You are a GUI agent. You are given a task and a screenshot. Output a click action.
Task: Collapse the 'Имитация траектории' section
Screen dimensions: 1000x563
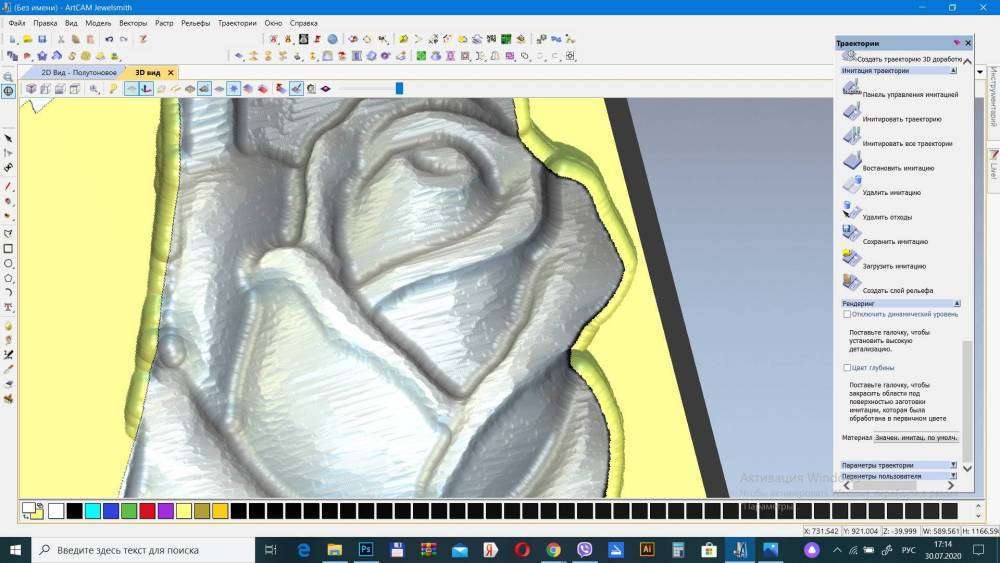click(x=953, y=71)
